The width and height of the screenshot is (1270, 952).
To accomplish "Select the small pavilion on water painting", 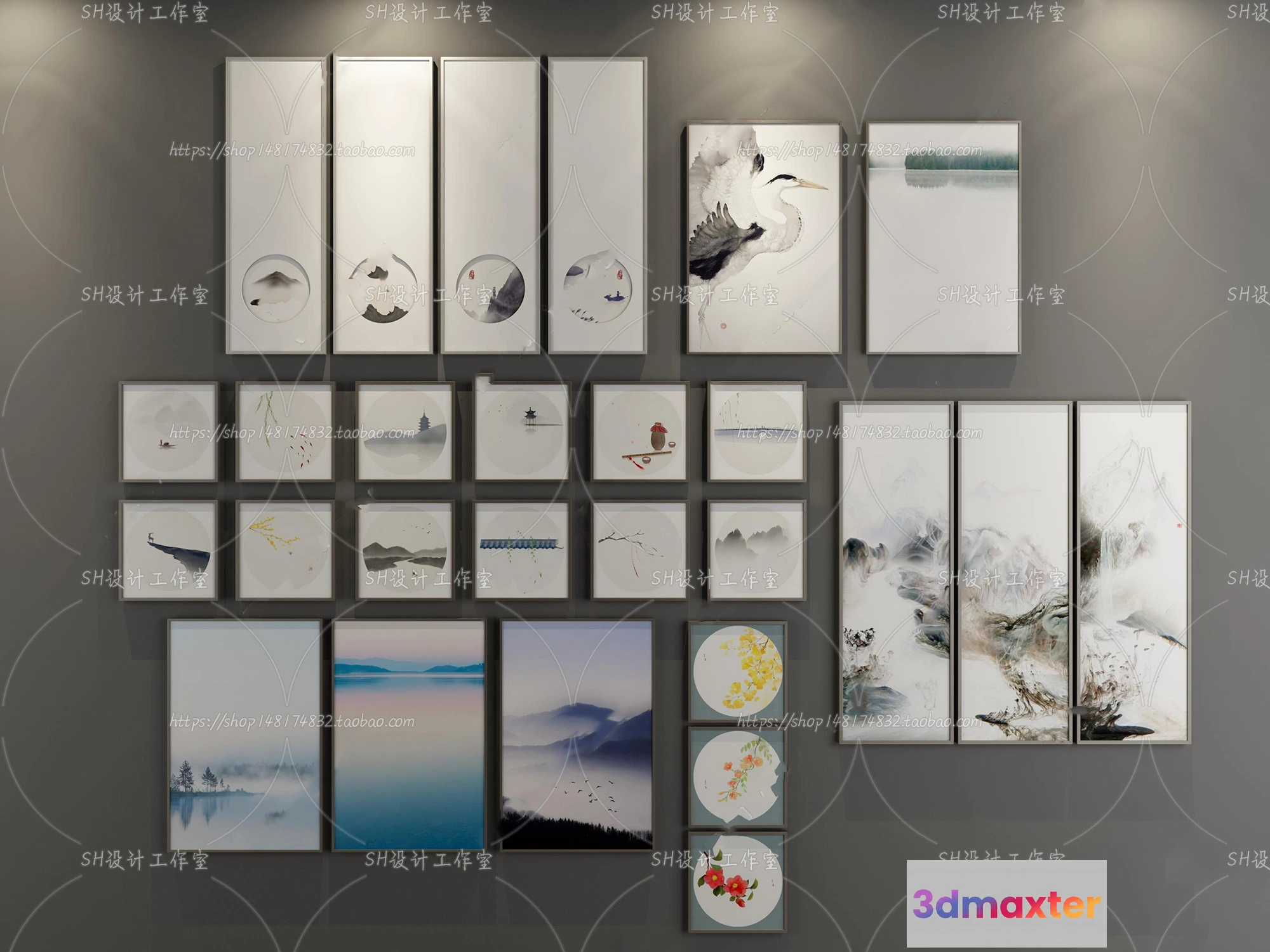I will pos(521,432).
